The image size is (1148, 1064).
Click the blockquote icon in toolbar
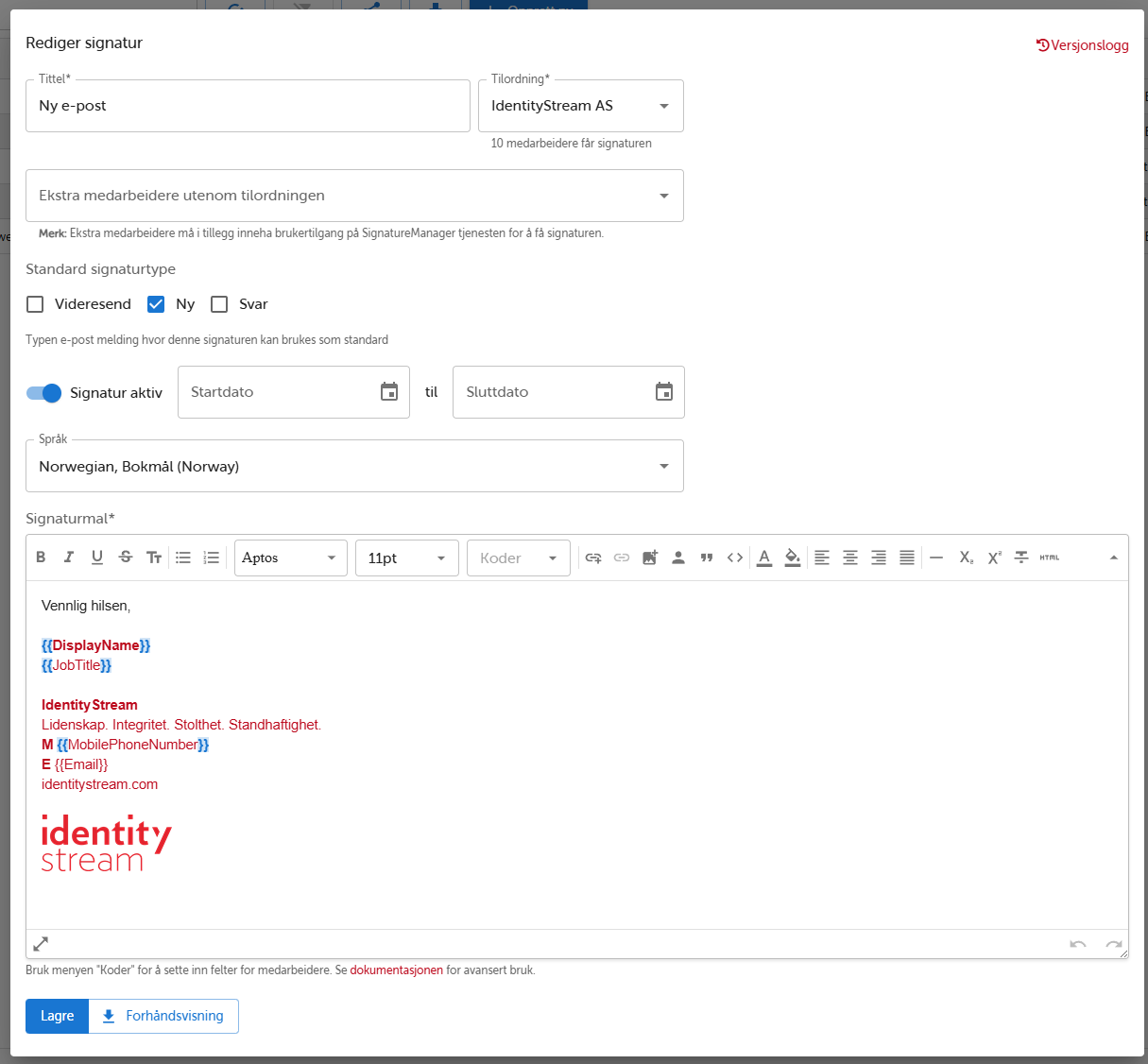coord(707,558)
